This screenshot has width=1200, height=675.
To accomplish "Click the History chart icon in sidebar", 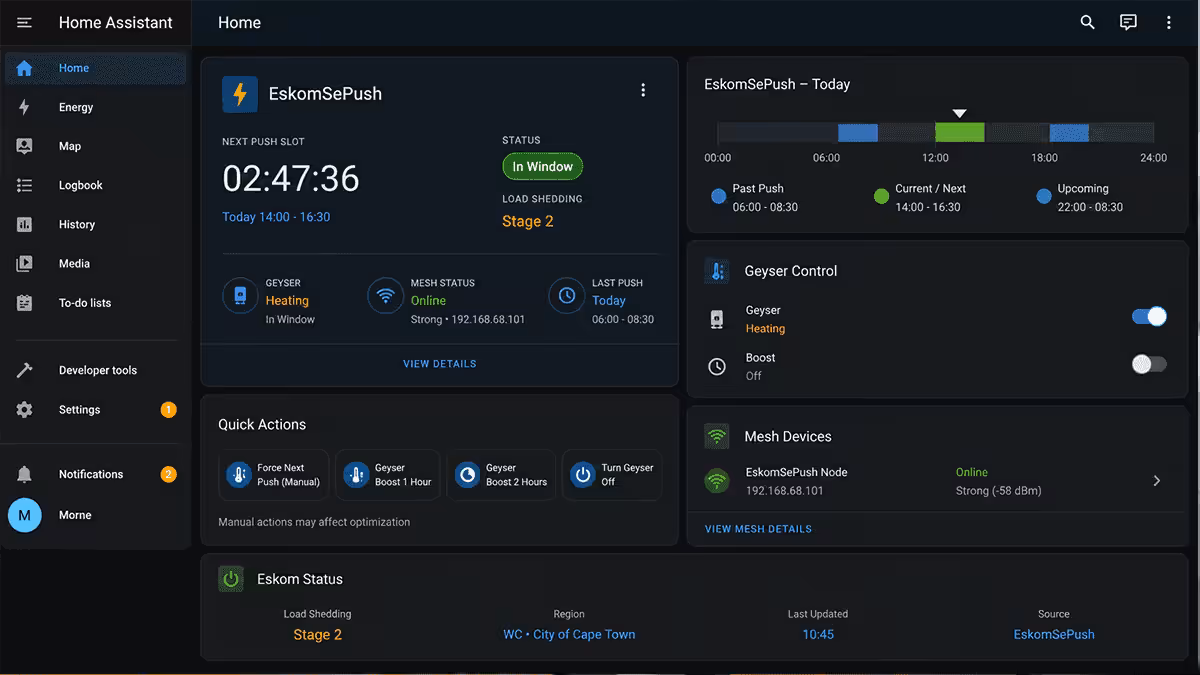I will 25,225.
